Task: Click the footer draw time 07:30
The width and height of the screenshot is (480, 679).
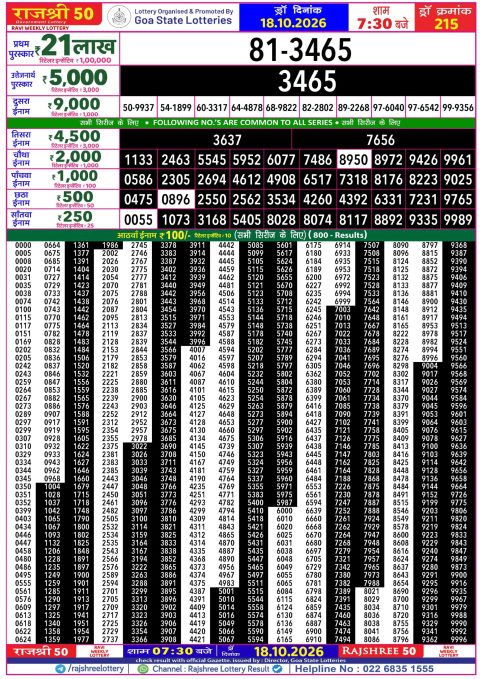Action: (172, 651)
